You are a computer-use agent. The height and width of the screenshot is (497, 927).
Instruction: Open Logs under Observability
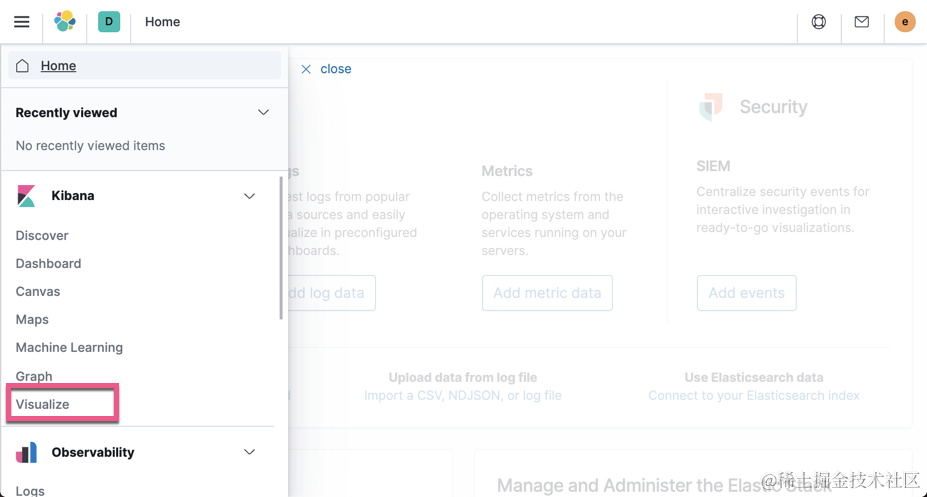tap(30, 490)
